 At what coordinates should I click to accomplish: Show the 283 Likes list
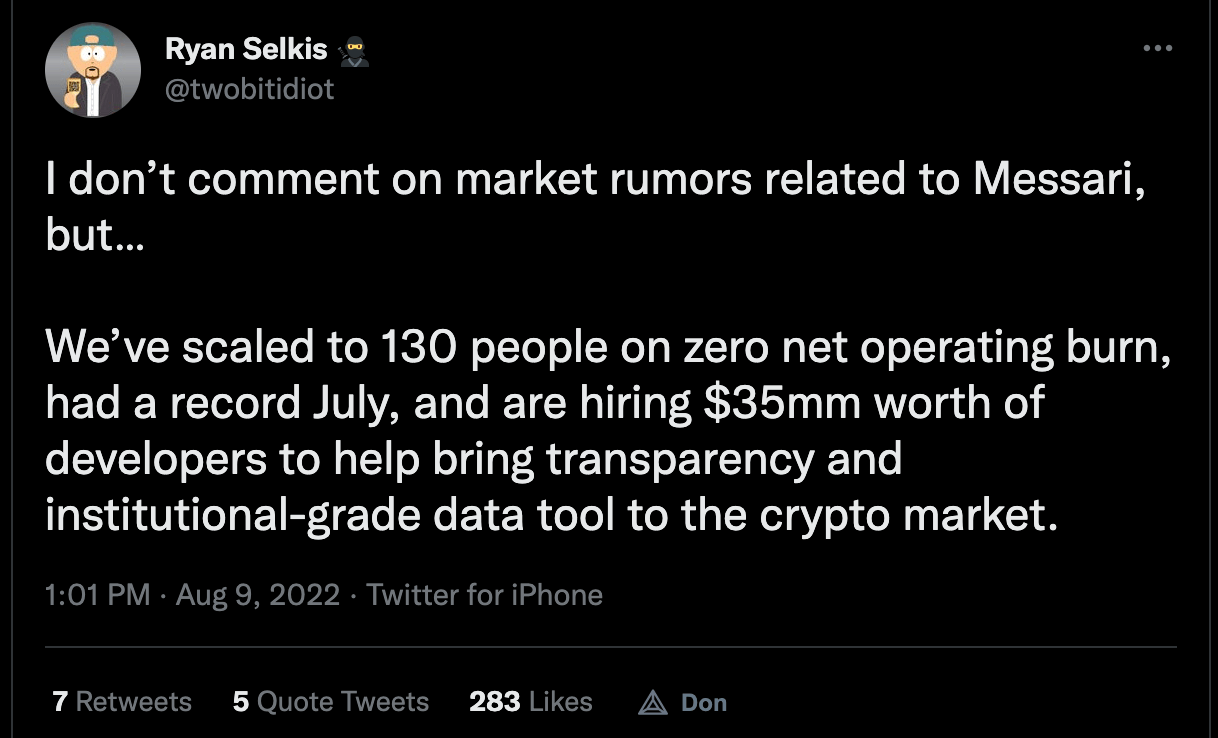(530, 702)
